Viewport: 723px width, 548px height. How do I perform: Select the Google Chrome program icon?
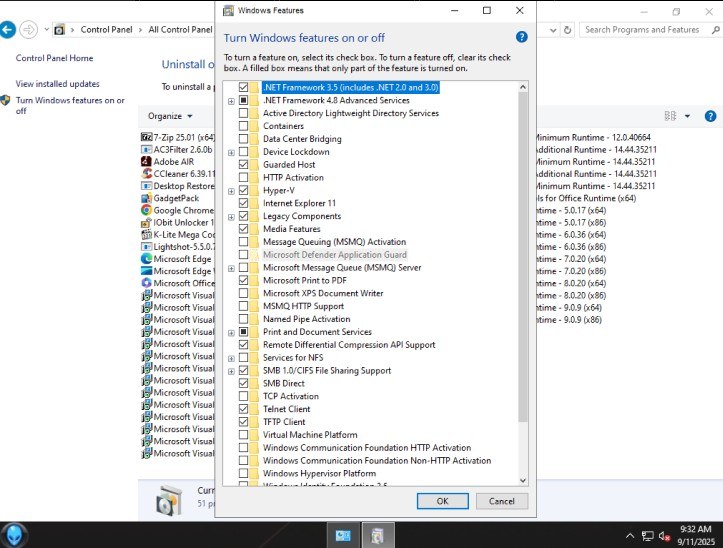tap(146, 210)
